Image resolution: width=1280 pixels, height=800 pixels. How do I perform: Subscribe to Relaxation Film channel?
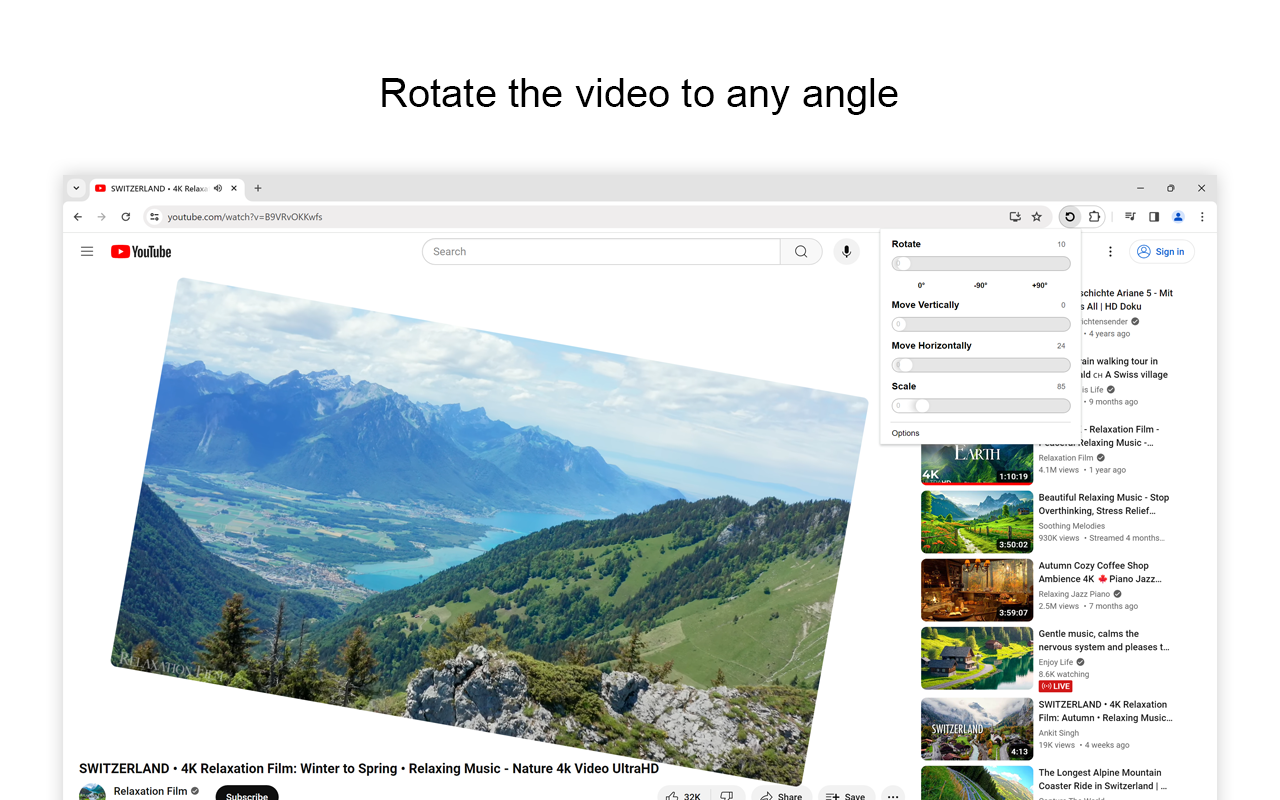pos(247,795)
